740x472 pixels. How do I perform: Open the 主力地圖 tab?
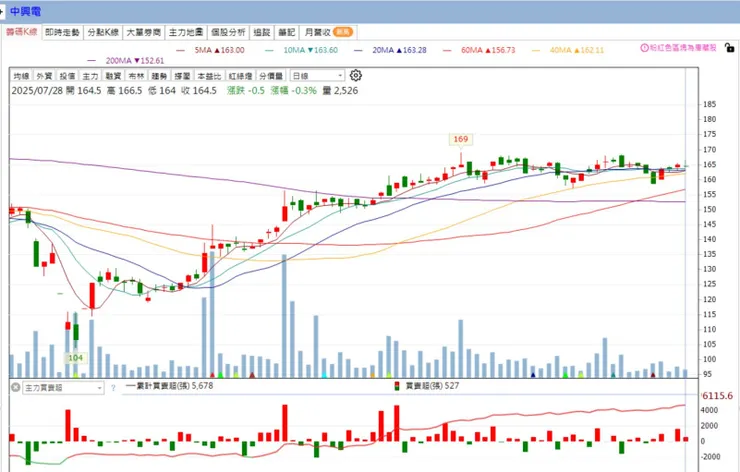(186, 32)
